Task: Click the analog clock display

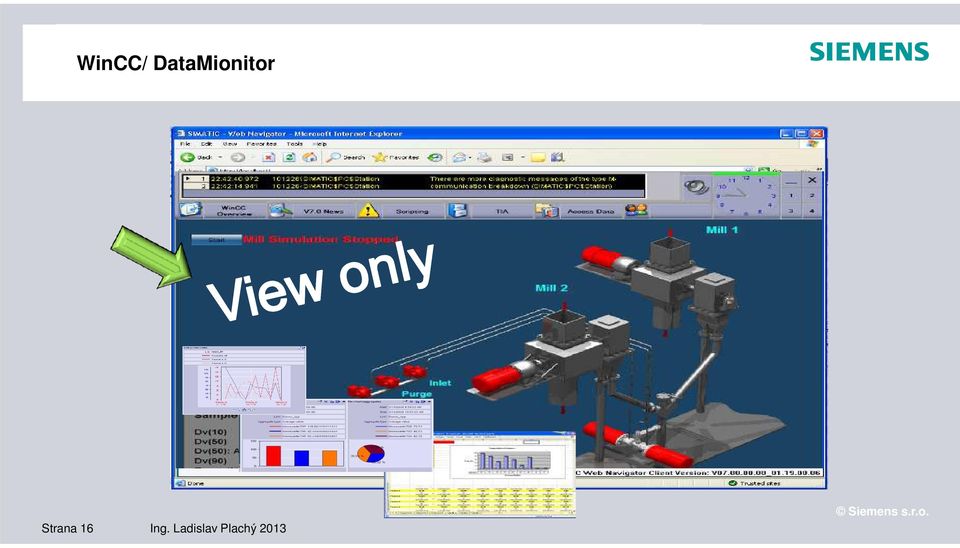Action: (746, 195)
